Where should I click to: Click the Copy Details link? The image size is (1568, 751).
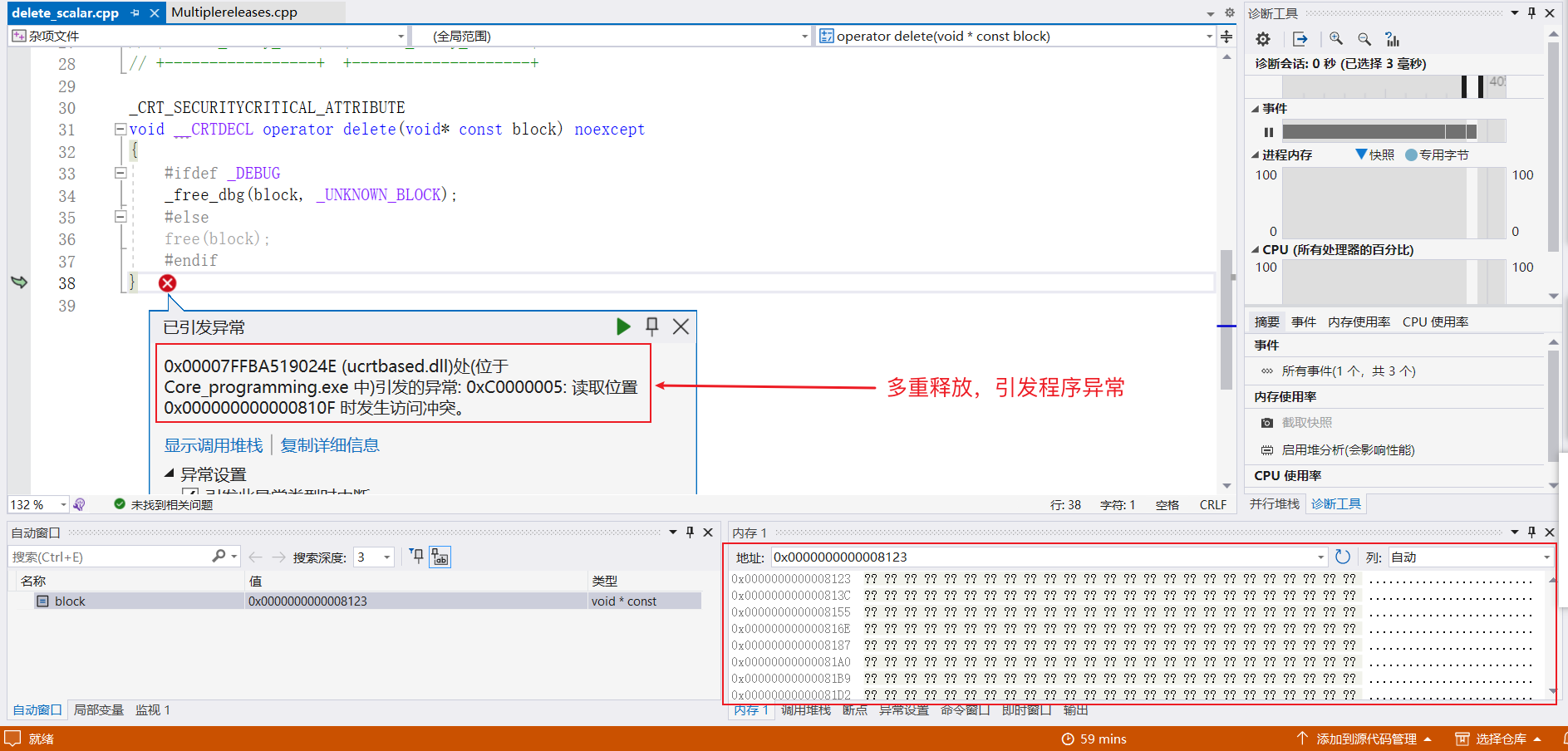[x=330, y=445]
